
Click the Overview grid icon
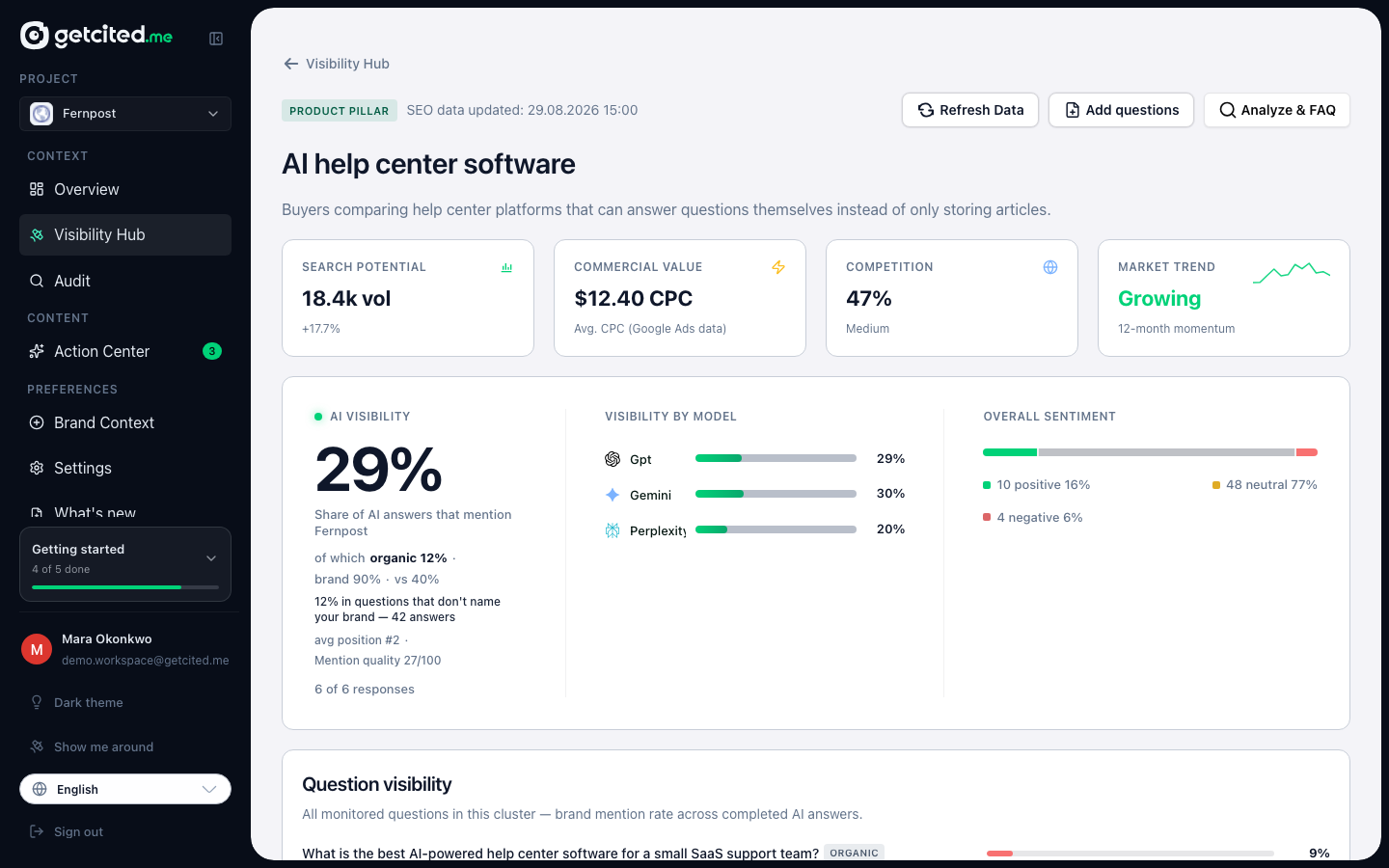[37, 189]
